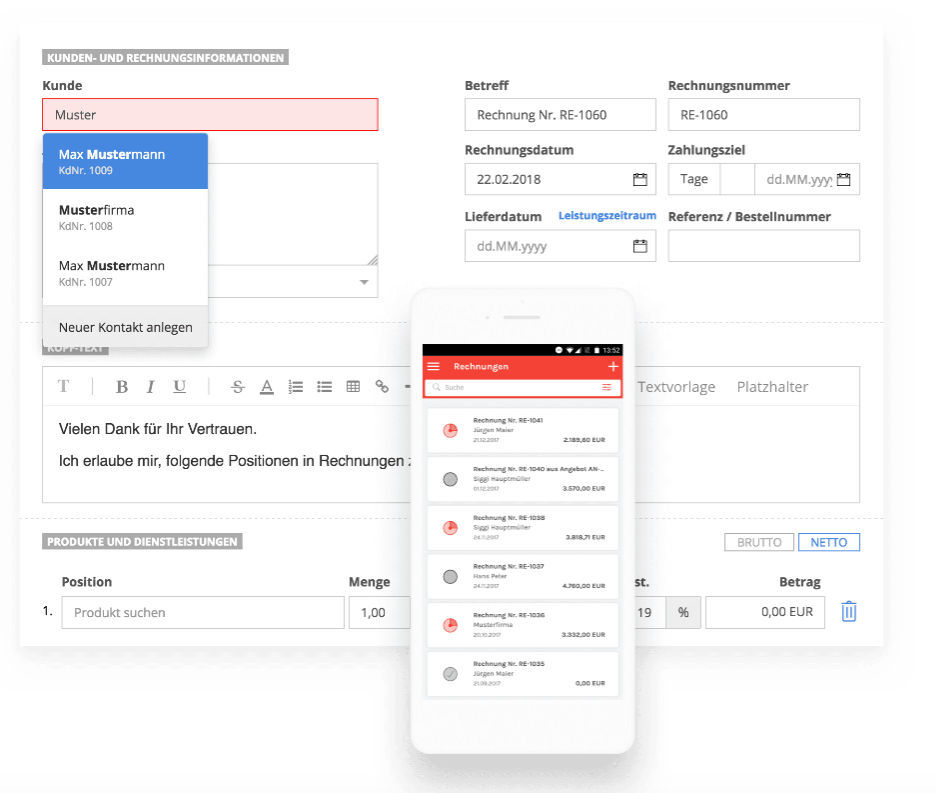936x793 pixels.
Task: Expand the dropdown arrow below address box
Action: click(364, 282)
